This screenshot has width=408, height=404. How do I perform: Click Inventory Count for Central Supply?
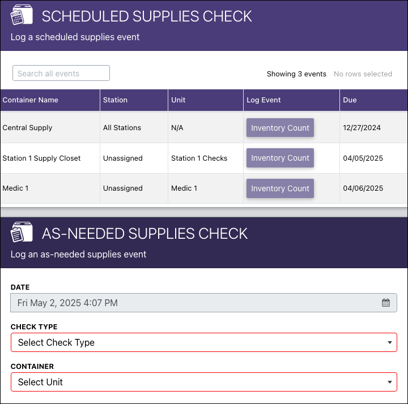[x=280, y=128]
